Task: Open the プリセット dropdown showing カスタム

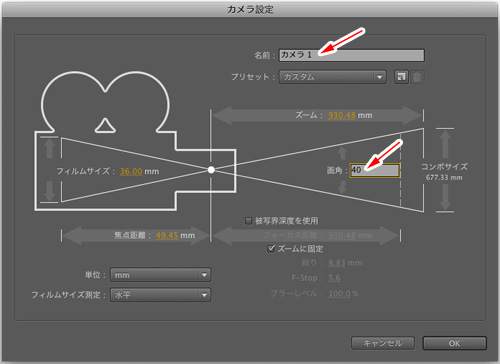Action: click(332, 77)
